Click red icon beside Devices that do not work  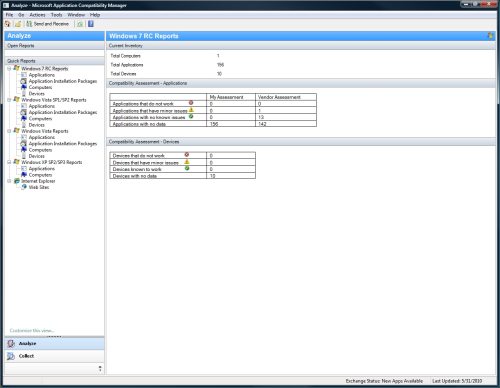[187, 155]
